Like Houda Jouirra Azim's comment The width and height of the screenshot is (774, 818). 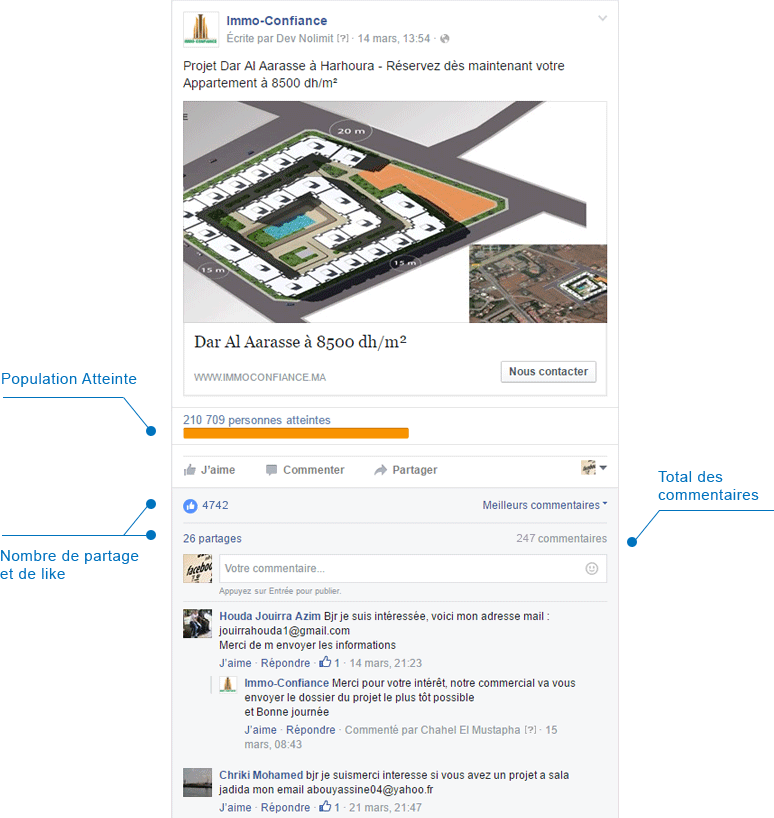coord(235,663)
